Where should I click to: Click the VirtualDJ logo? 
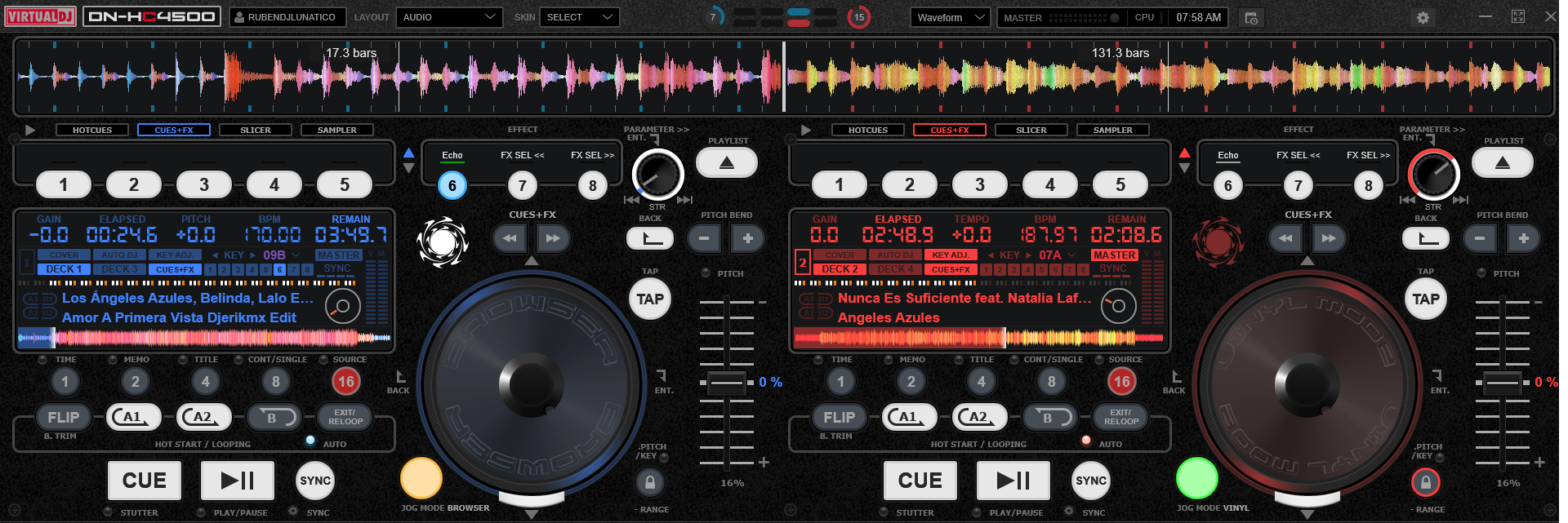[41, 16]
